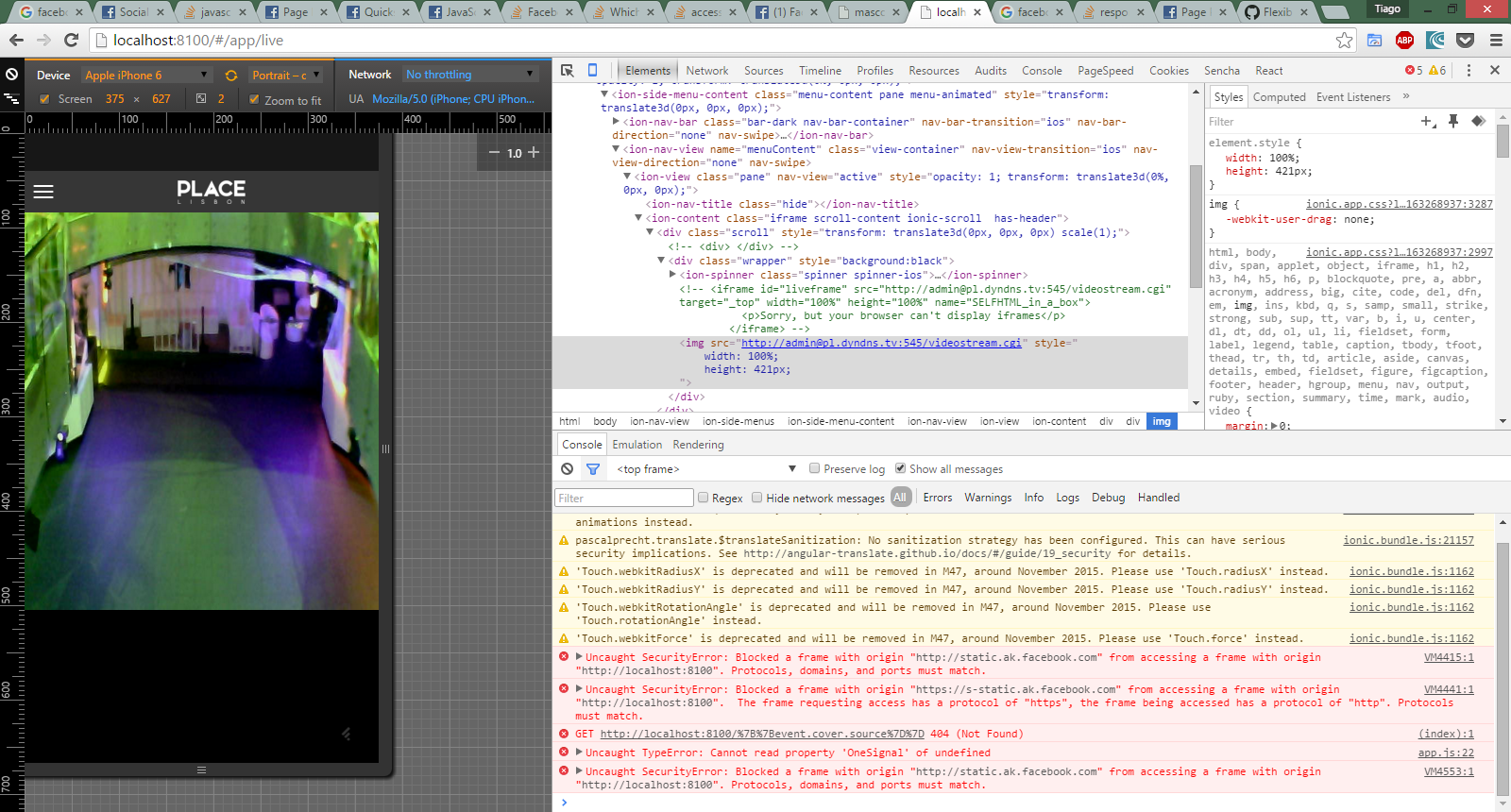Toggle the Zoom to fit checkbox
Image resolution: width=1511 pixels, height=812 pixels.
tap(254, 99)
